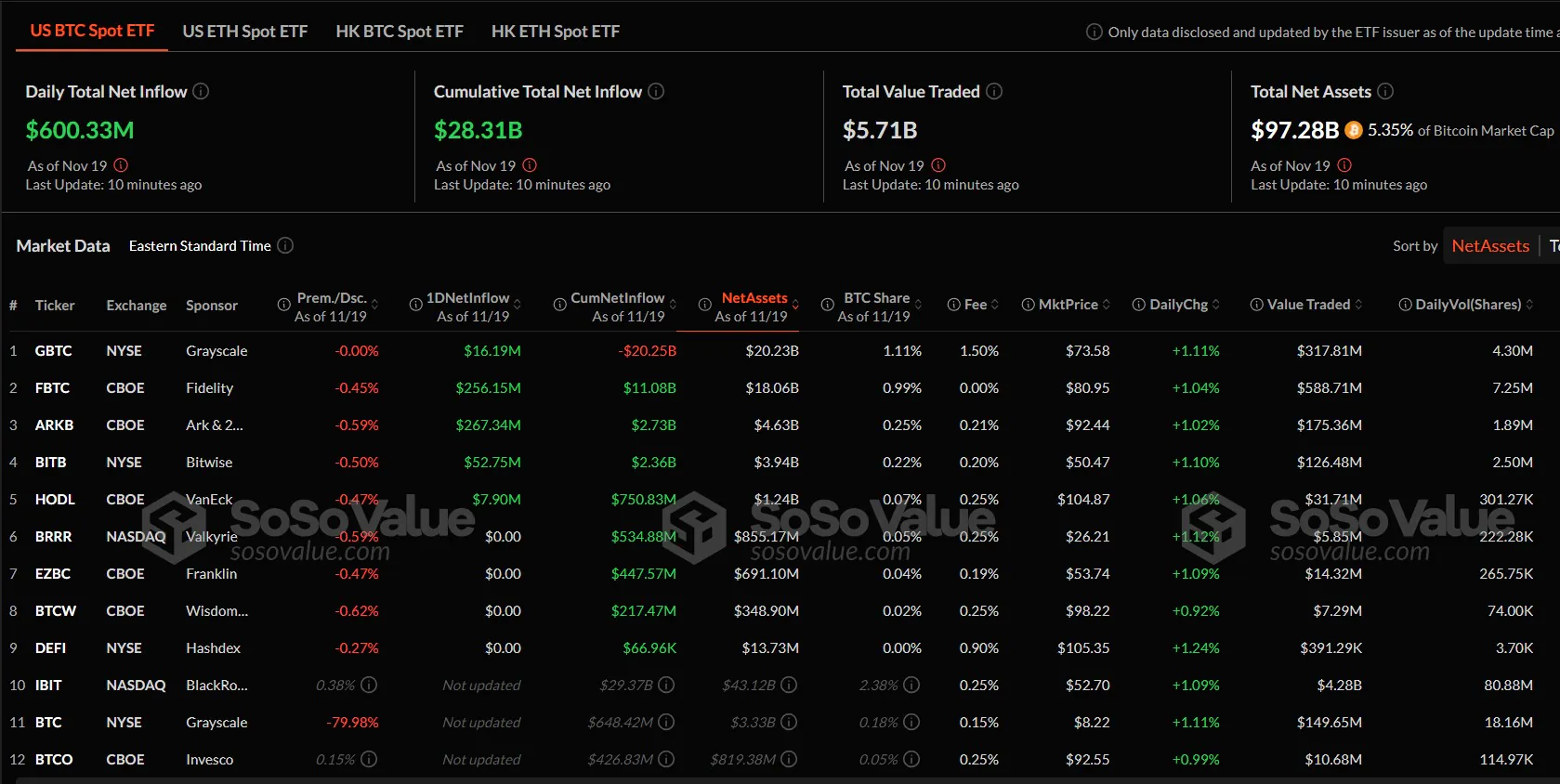Viewport: 1560px width, 784px height.
Task: Switch to the HK ETH Spot ETF tab
Action: (556, 32)
